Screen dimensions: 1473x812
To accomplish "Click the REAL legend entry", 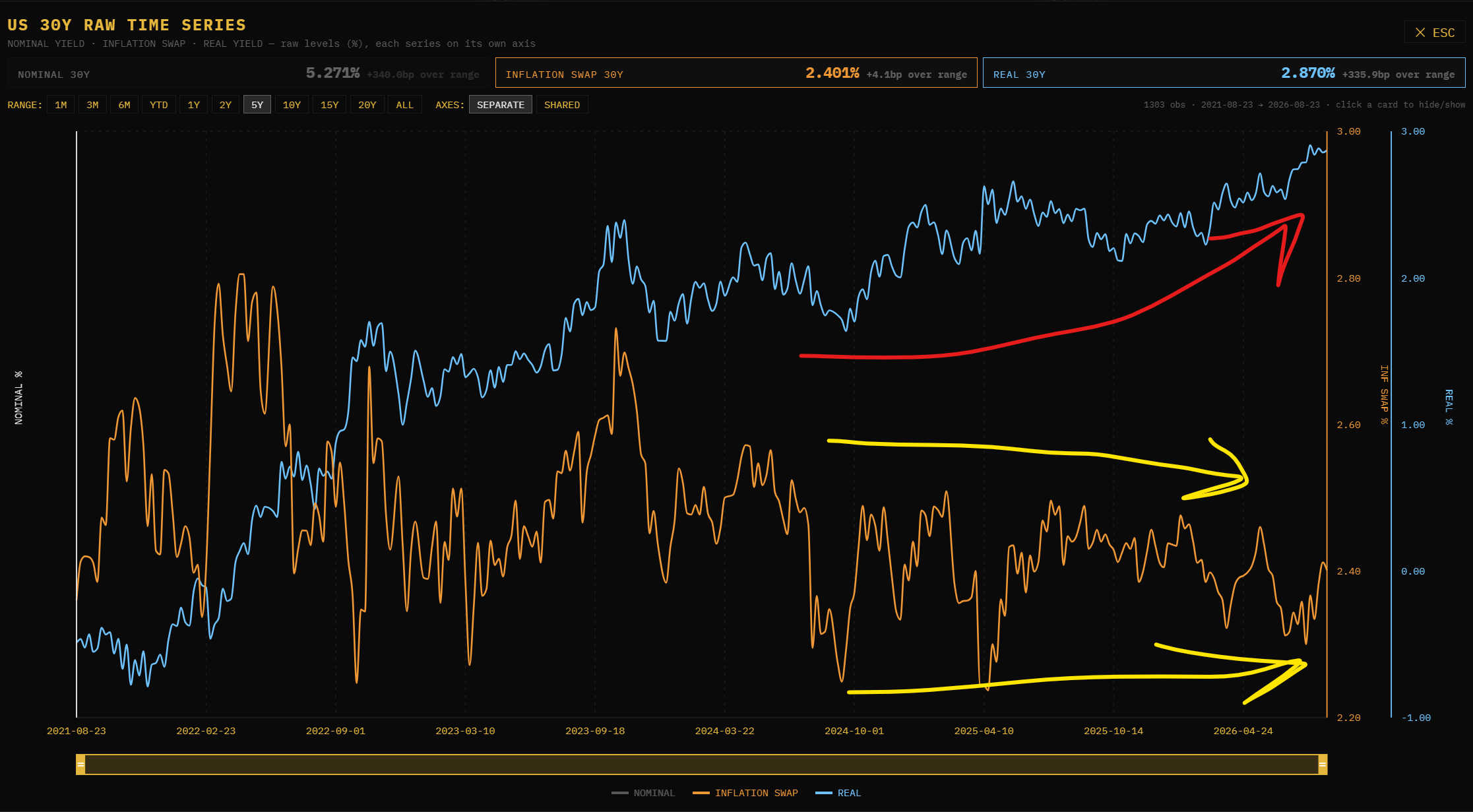I will point(838,793).
